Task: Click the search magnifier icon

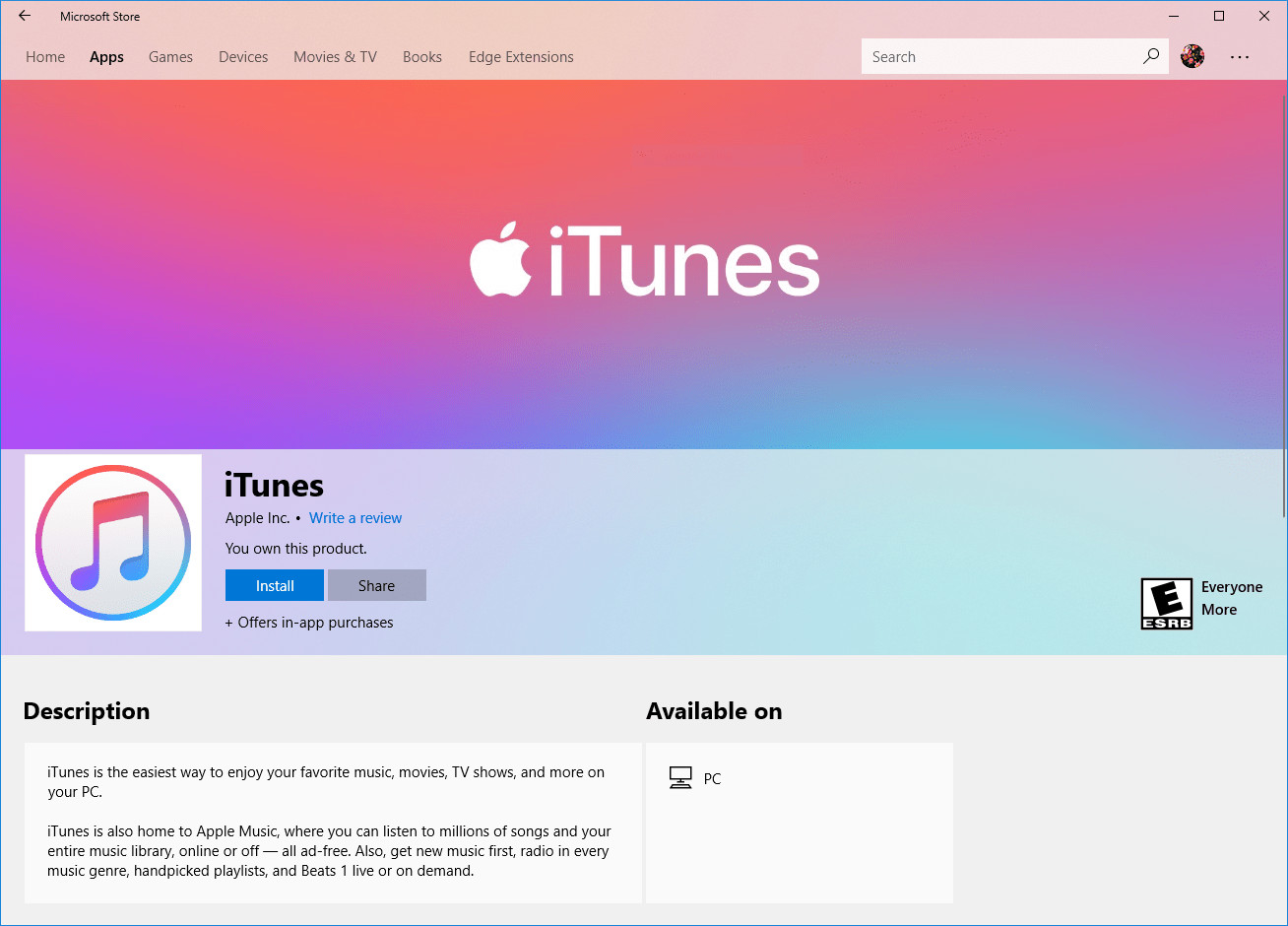Action: coord(1150,56)
